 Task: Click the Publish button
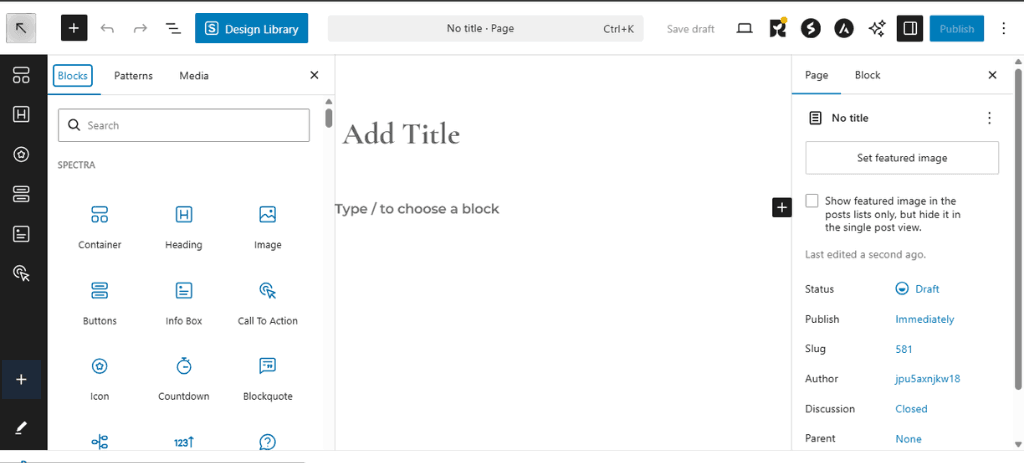[x=957, y=29]
